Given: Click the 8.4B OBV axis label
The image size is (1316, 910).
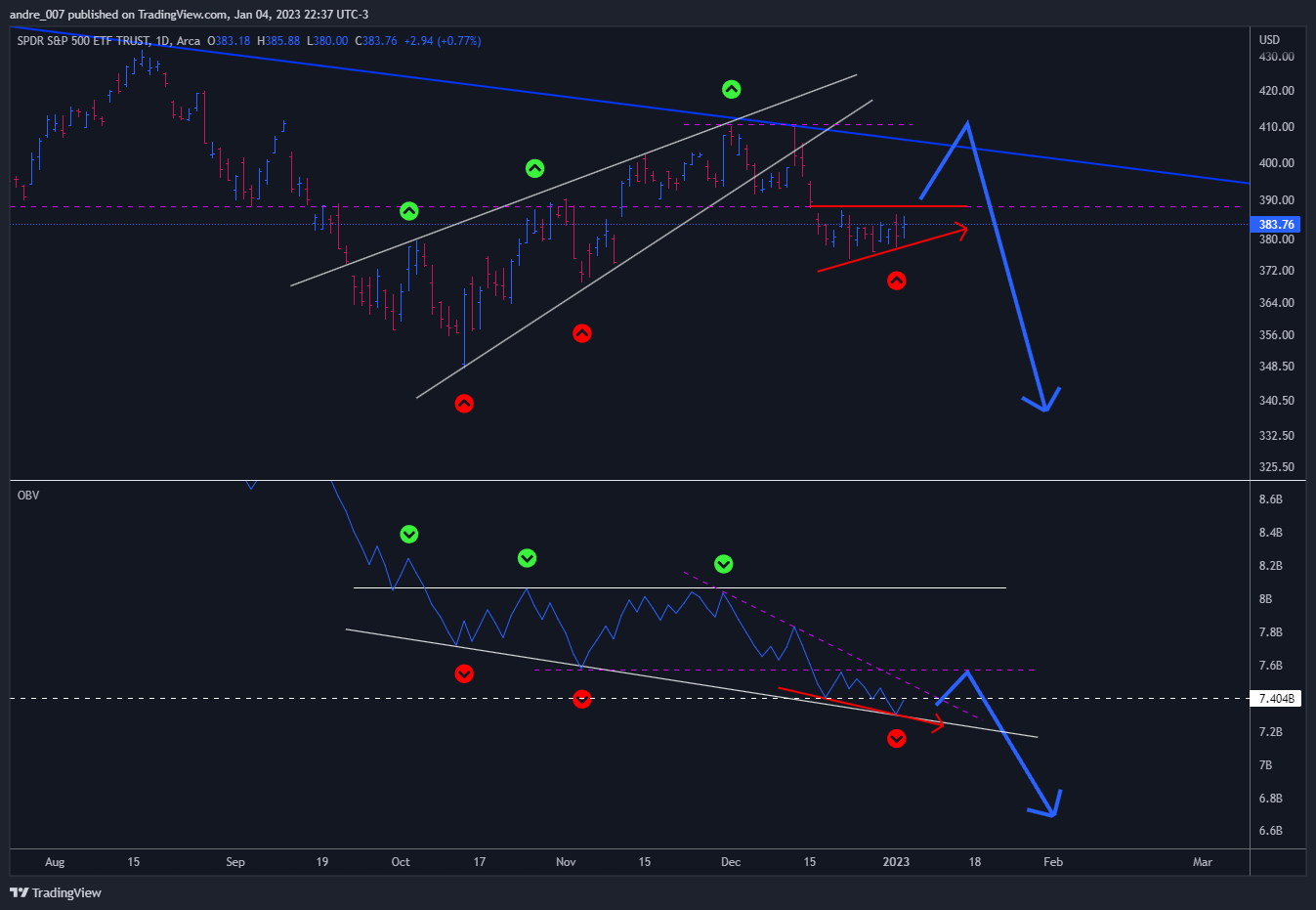Looking at the screenshot, I should tap(1270, 533).
